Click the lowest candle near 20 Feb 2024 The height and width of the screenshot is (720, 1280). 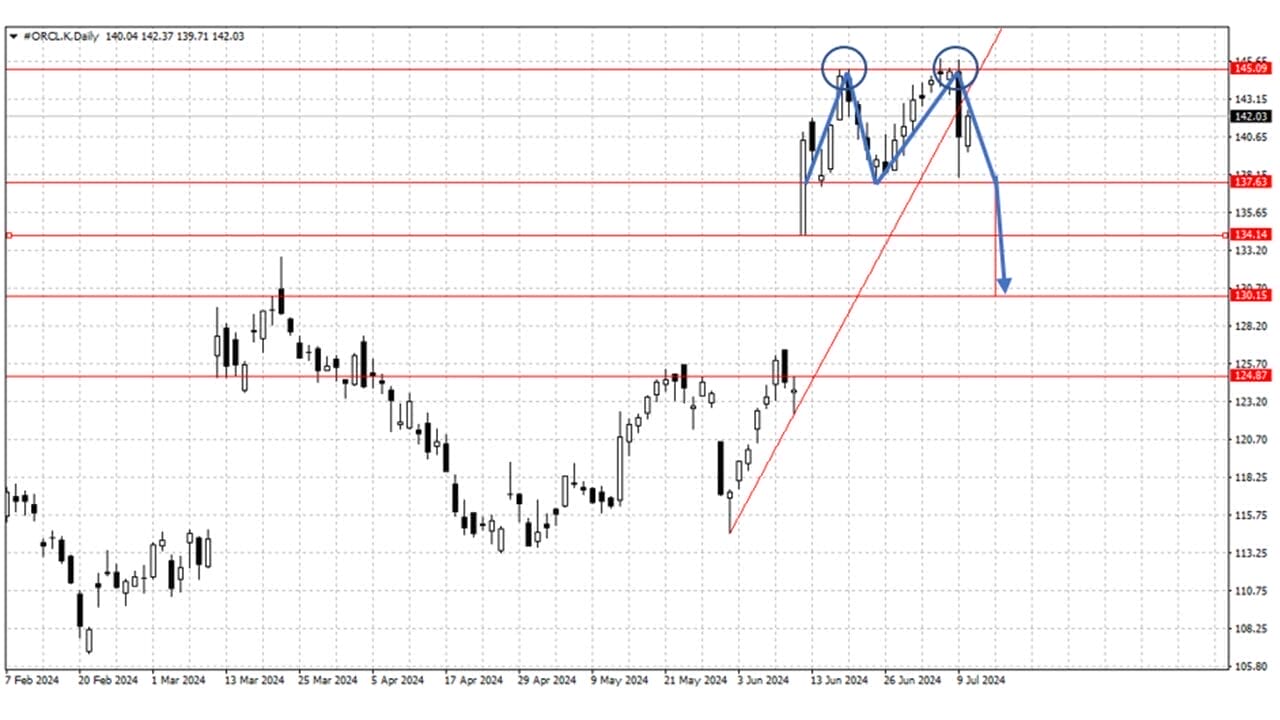pyautogui.click(x=88, y=640)
